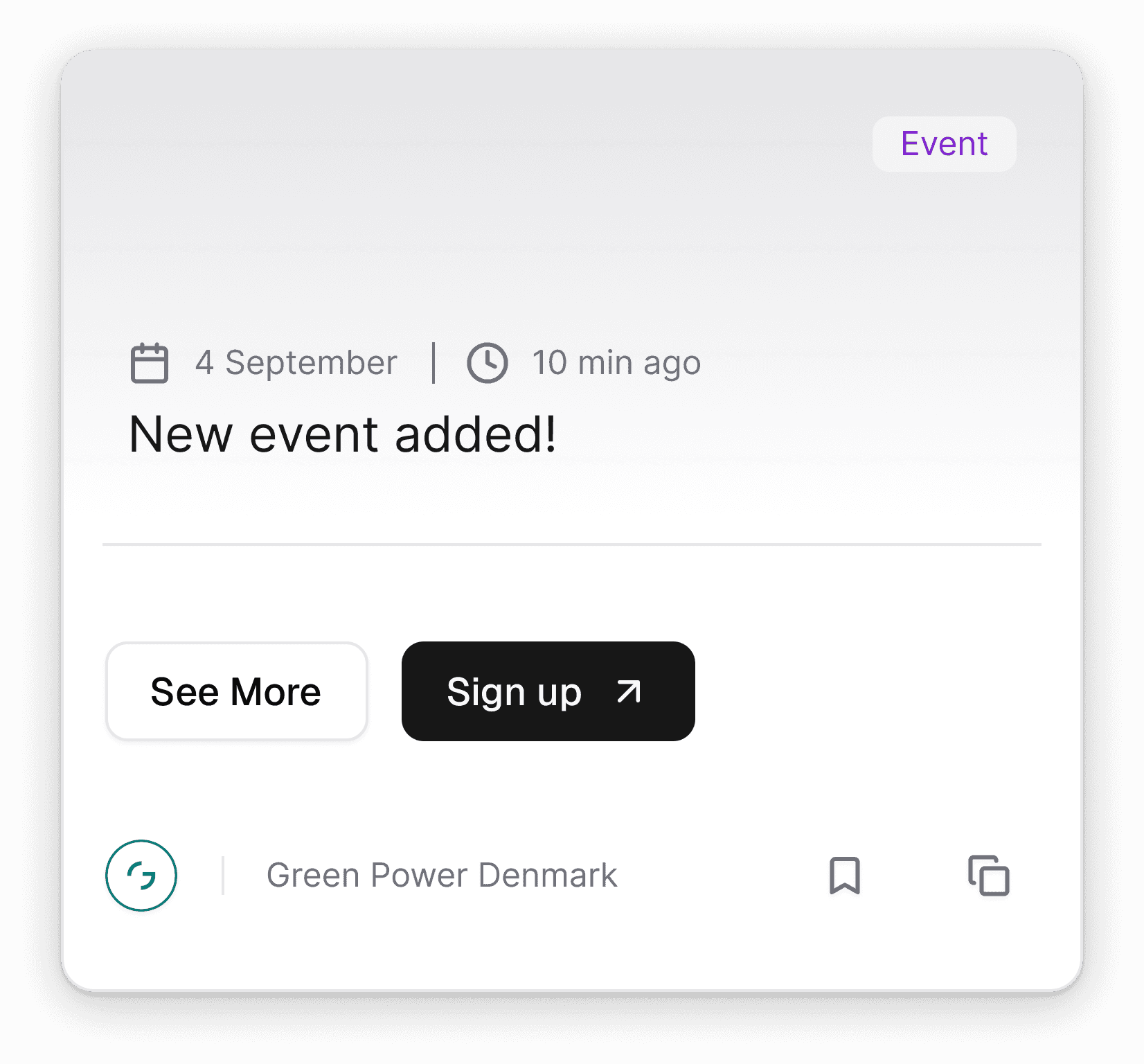
Task: Duplicate the card via overlapping squares icon
Action: (988, 876)
